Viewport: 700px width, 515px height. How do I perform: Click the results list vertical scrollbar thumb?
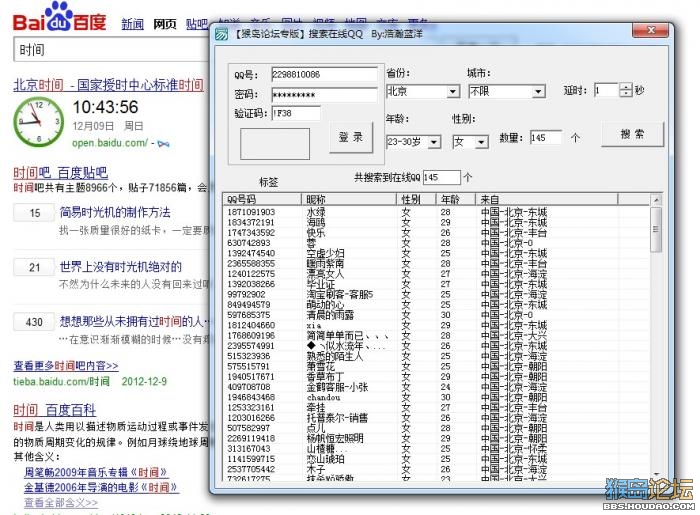[x=656, y=230]
